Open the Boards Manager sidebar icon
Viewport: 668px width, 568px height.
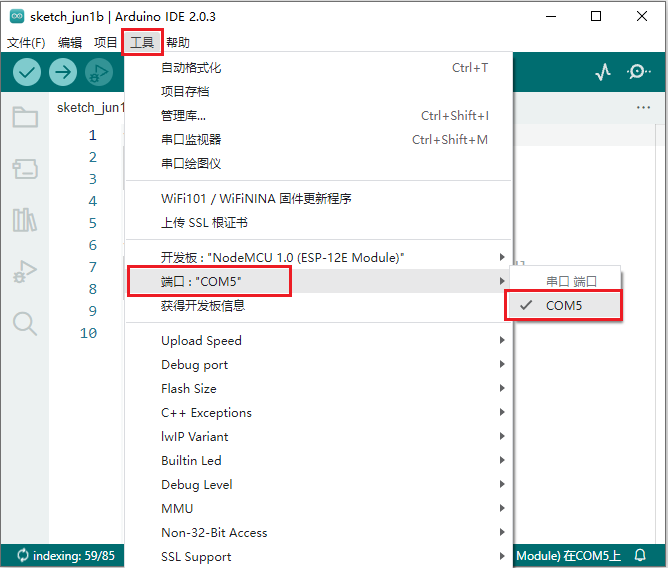(x=25, y=169)
